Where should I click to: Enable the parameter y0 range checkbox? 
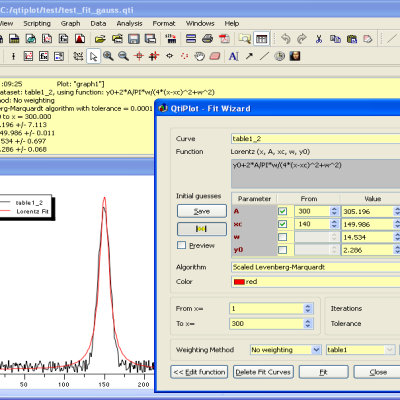coord(282,250)
